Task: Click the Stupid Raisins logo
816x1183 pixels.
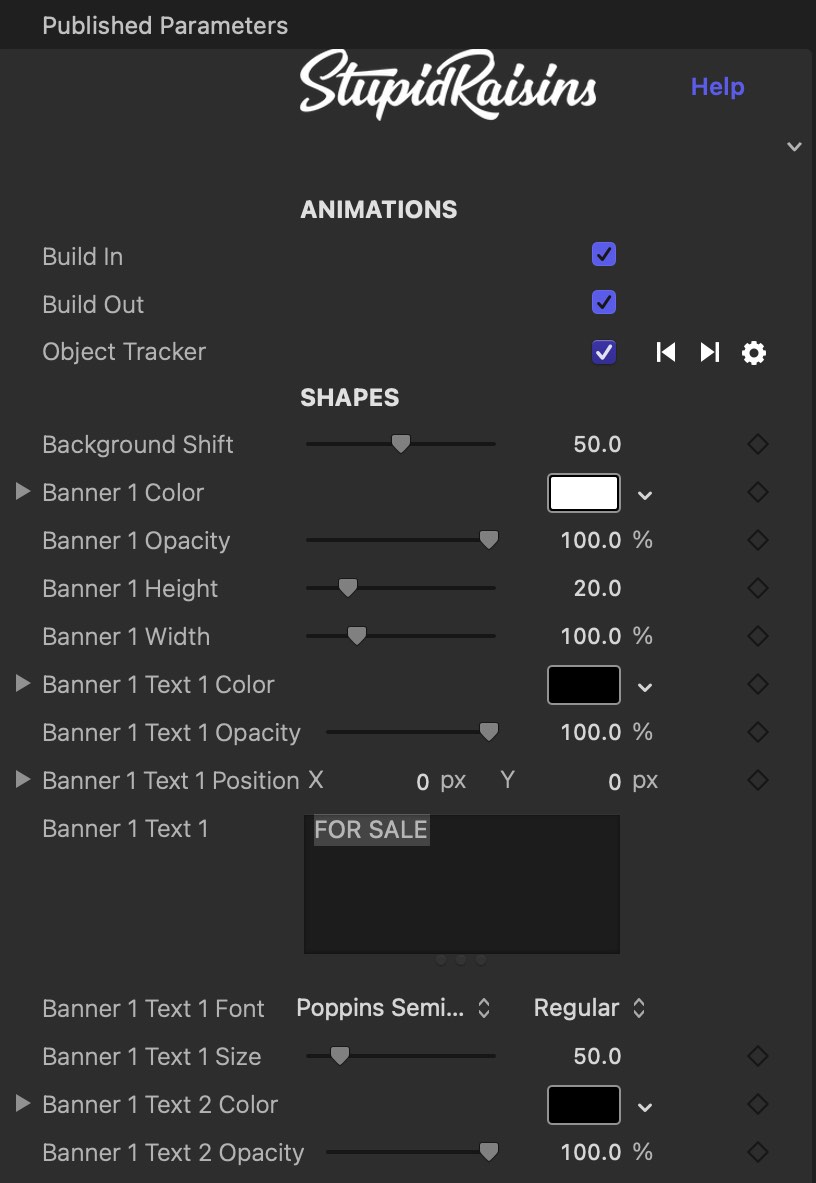Action: (448, 84)
